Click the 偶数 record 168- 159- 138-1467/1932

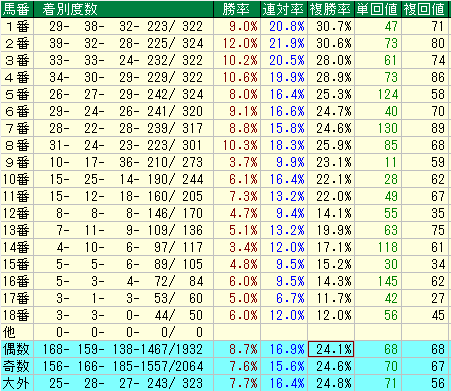[x=123, y=349]
